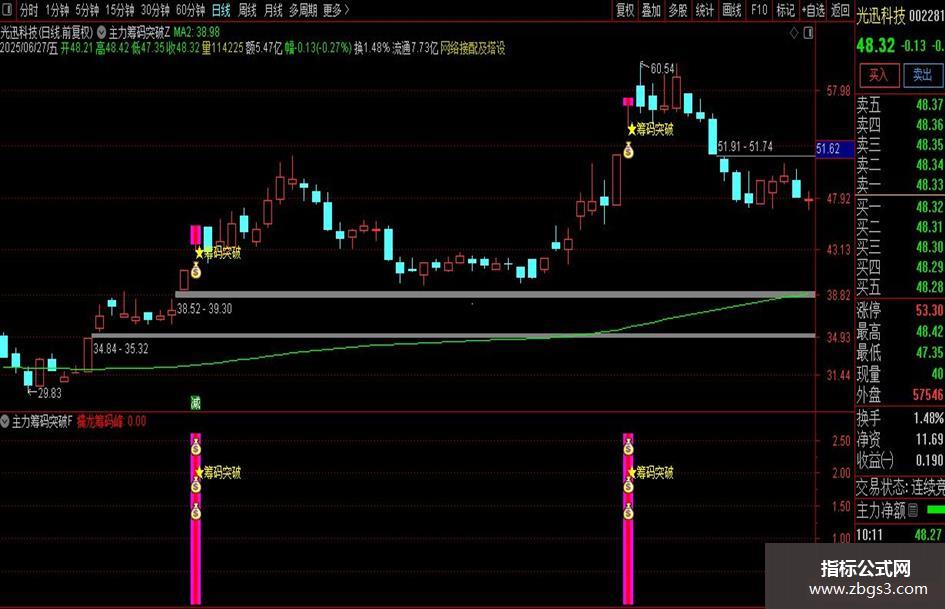Click the MA2: 38.98 indicator value
This screenshot has width=945, height=609.
tap(196, 32)
